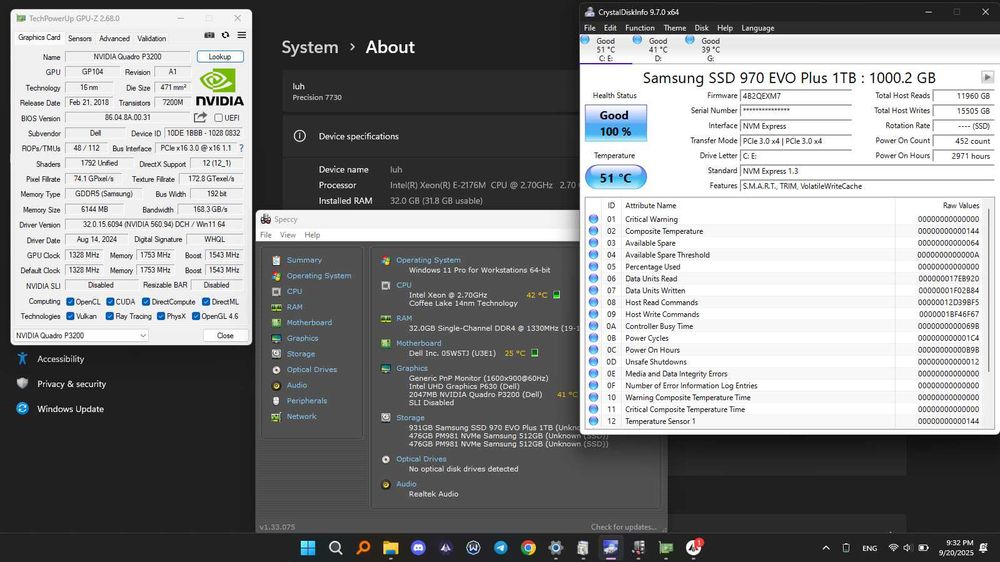This screenshot has height=562, width=1000.
Task: Toggle the UEFI checkbox in GPU-Z
Action: 219,118
